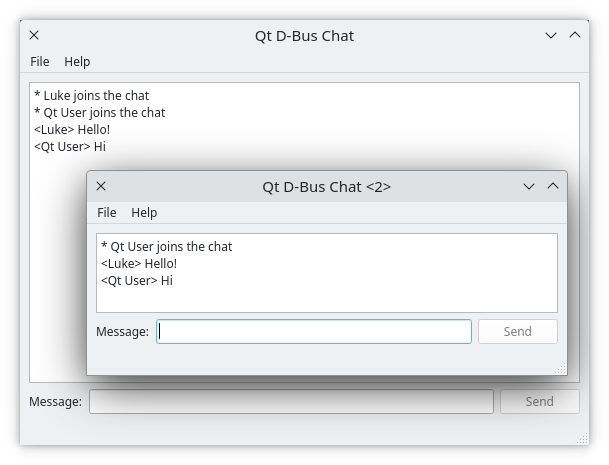The width and height of the screenshot is (609, 465).
Task: Click the main "Qt D-Bus Chat" title bar
Action: [304, 36]
